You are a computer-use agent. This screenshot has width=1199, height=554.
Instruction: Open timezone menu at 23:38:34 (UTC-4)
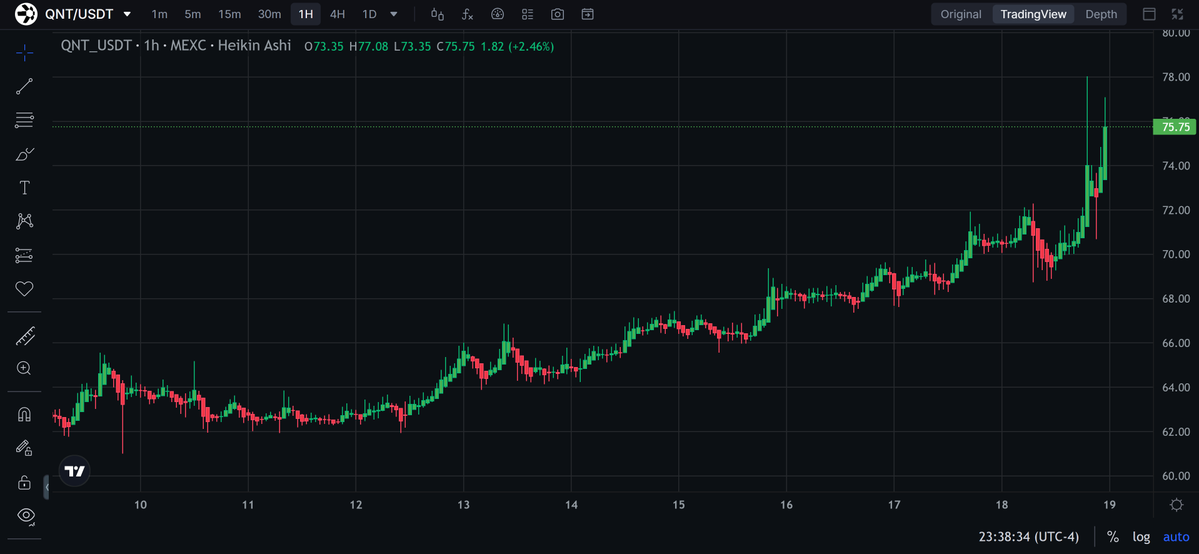tap(1028, 537)
